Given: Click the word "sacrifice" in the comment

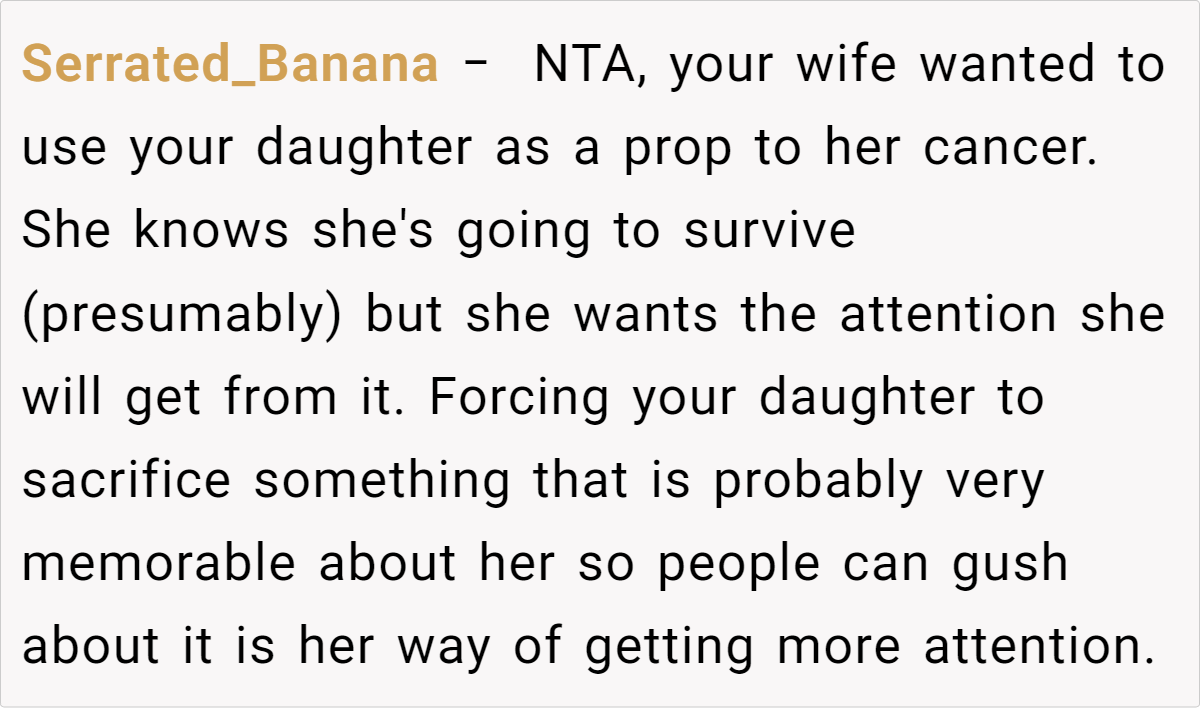Looking at the screenshot, I should pos(126,480).
